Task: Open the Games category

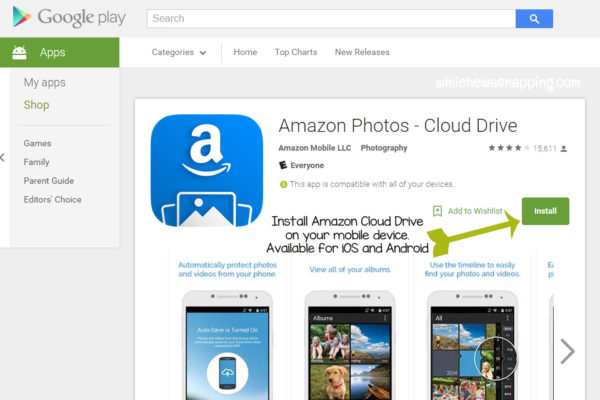Action: click(38, 143)
